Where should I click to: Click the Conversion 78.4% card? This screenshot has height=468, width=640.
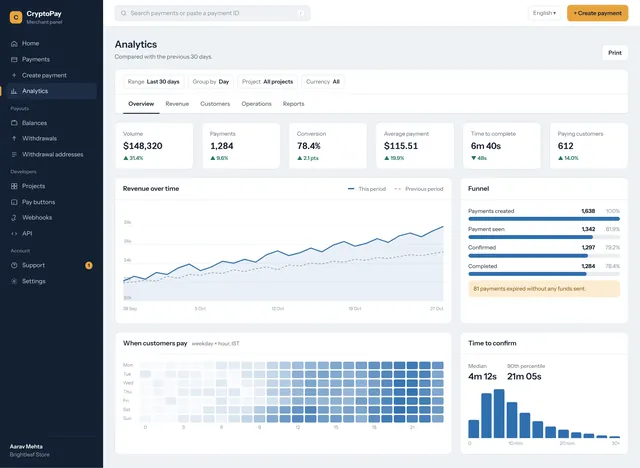pos(328,146)
